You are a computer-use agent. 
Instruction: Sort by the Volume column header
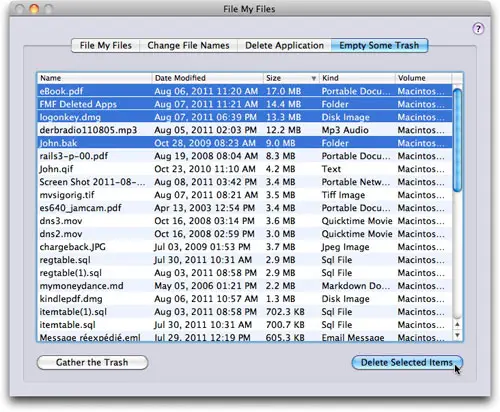point(423,78)
